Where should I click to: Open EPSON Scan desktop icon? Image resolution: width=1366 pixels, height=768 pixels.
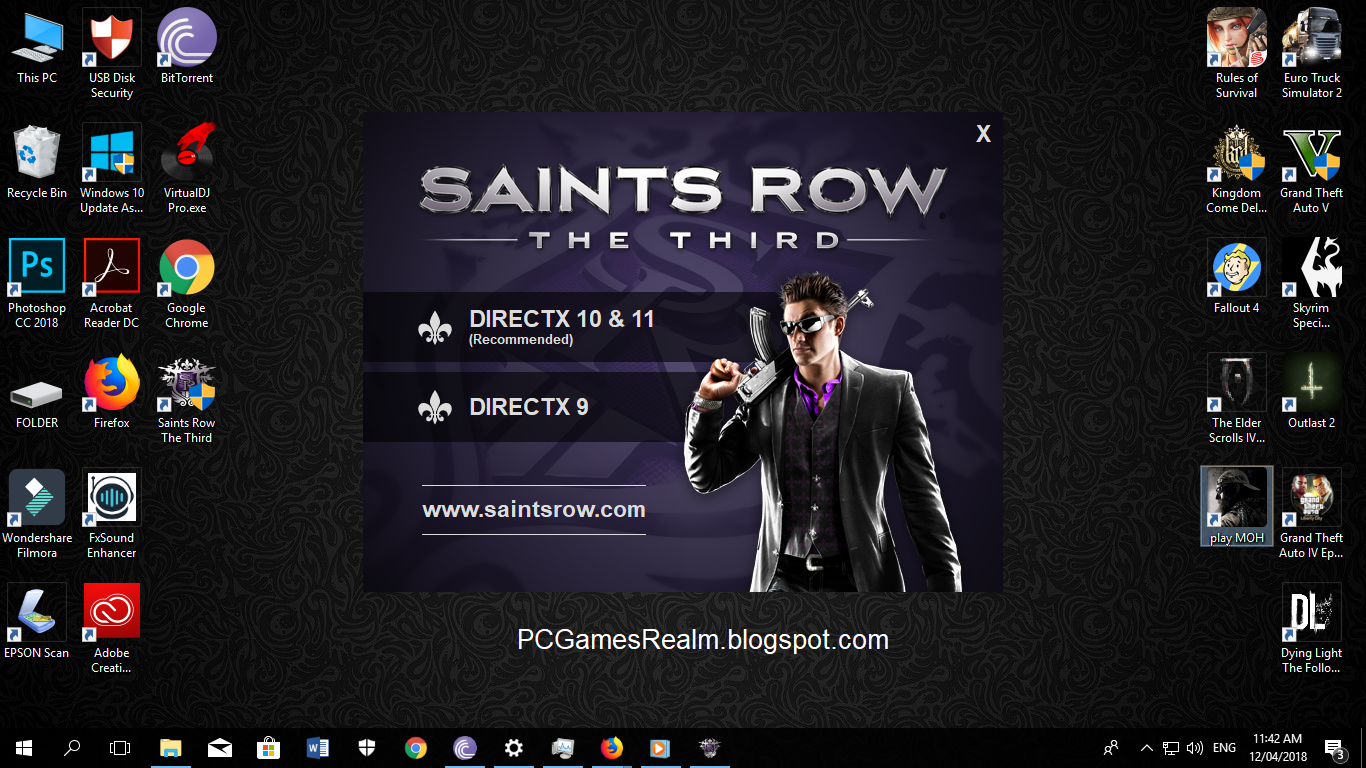[x=37, y=622]
